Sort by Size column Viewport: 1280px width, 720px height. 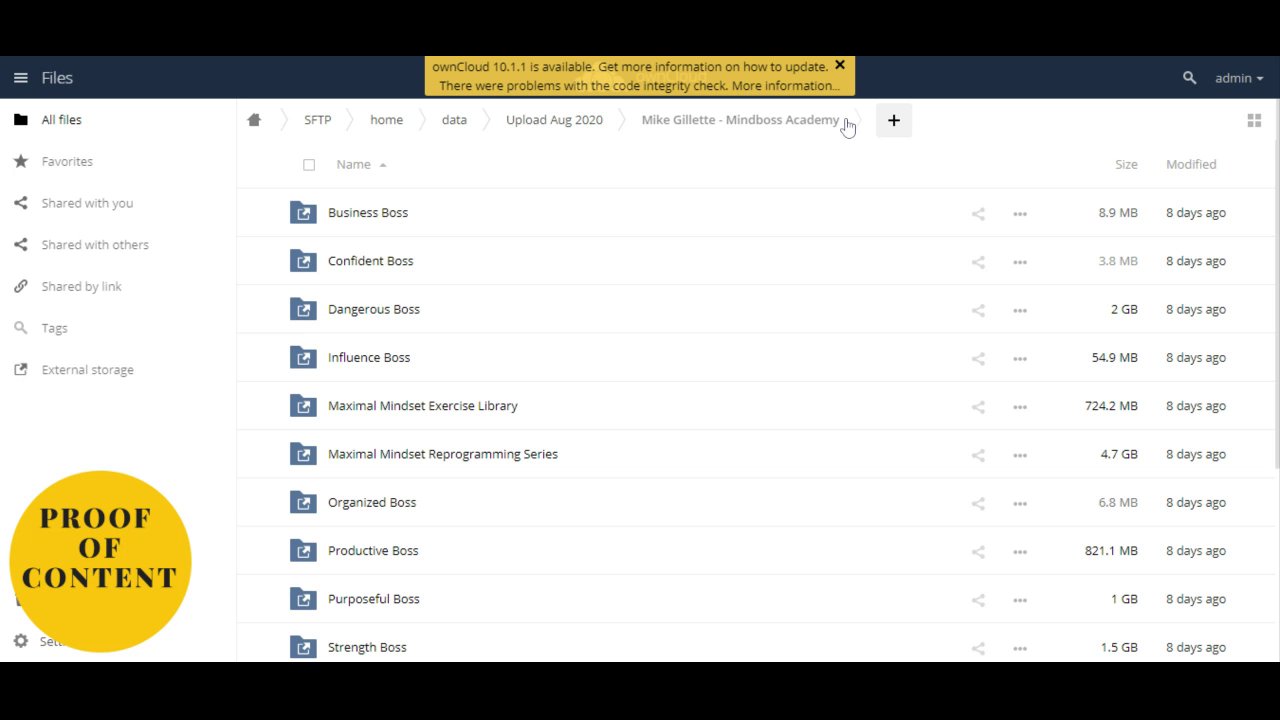(x=1126, y=164)
